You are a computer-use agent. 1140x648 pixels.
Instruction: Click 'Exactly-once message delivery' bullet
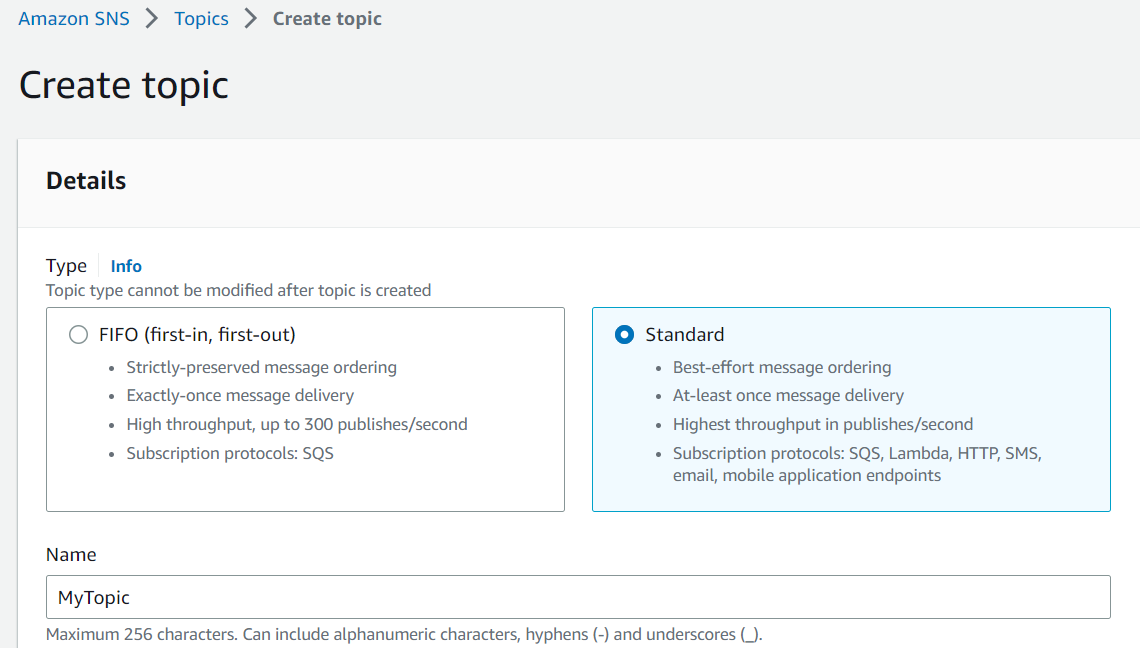coord(240,396)
